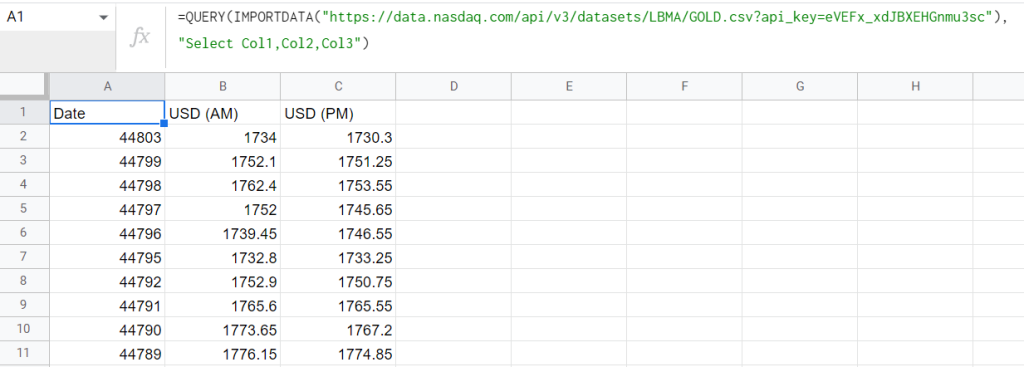Select column H header

(915, 86)
